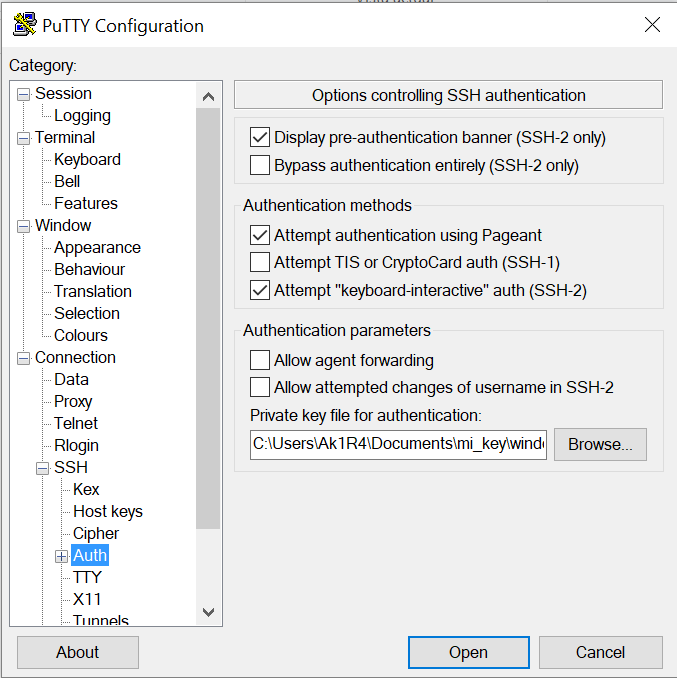Open Logging settings
This screenshot has height=678, width=677.
coord(82,115)
